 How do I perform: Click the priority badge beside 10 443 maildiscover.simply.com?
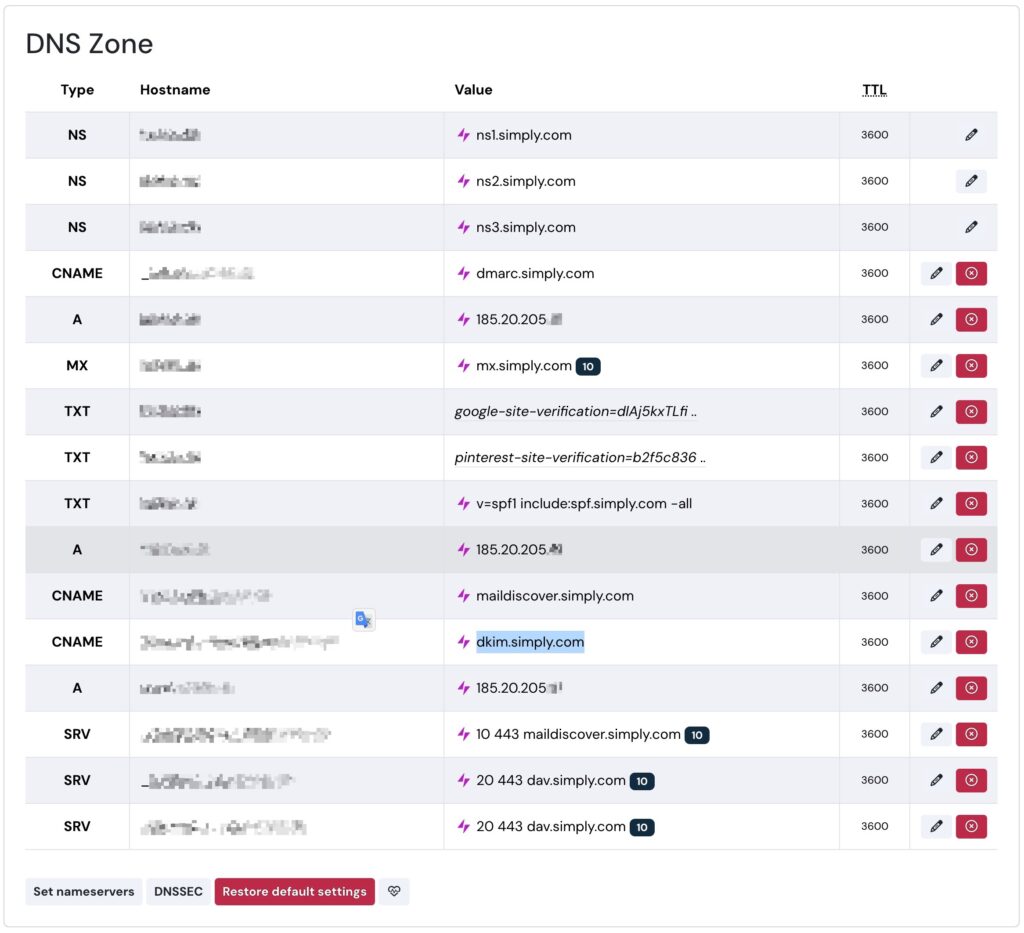pyautogui.click(x=697, y=735)
